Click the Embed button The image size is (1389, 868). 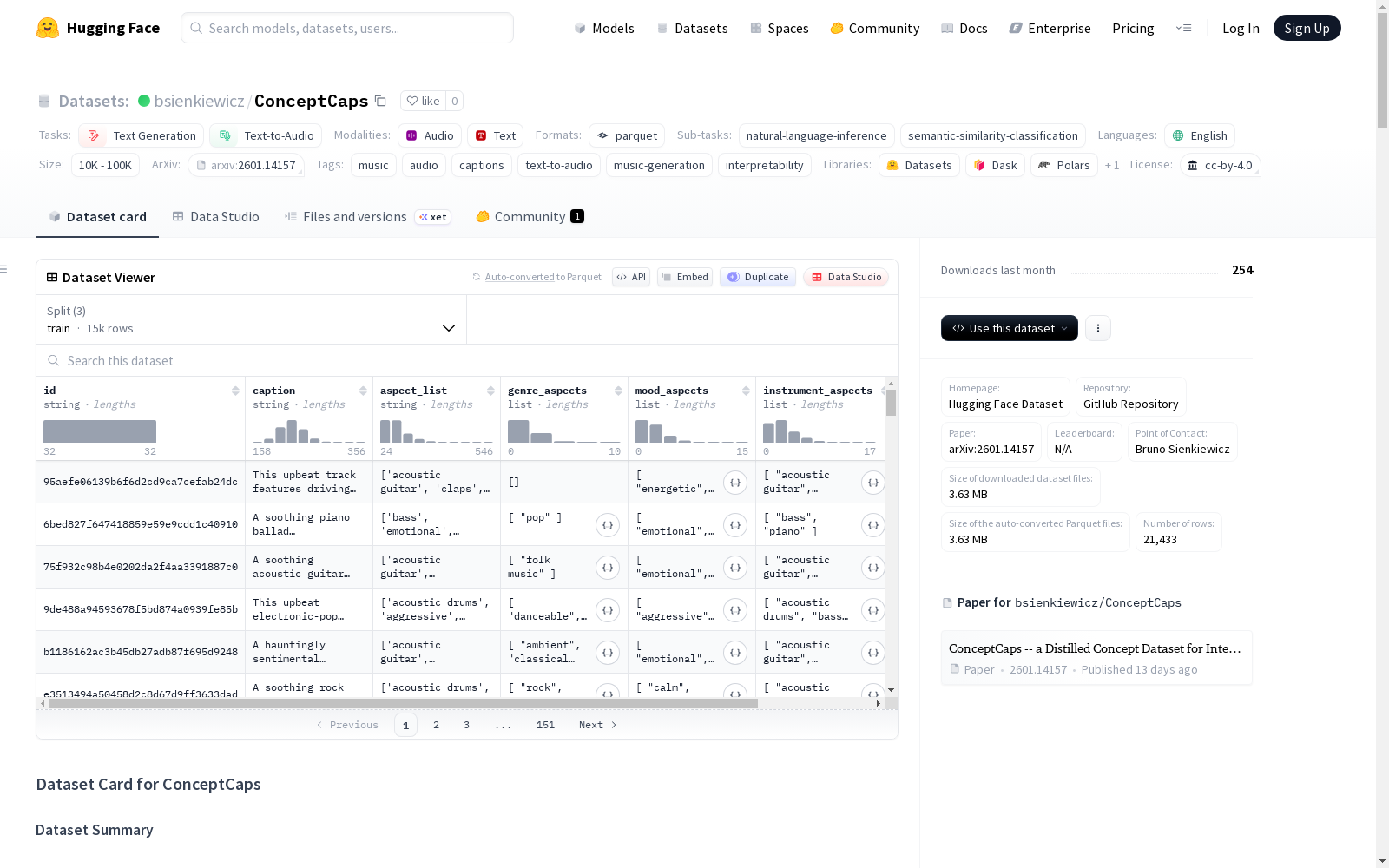685,277
